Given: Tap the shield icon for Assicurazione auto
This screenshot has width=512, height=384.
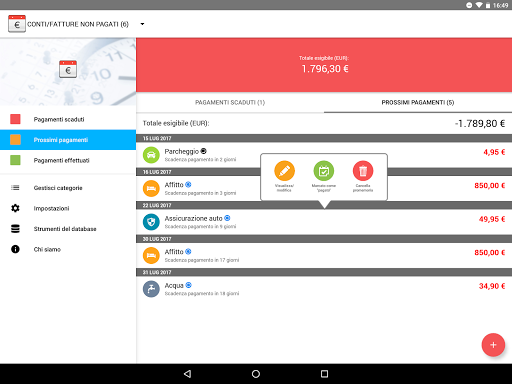Looking at the screenshot, I should [x=151, y=222].
